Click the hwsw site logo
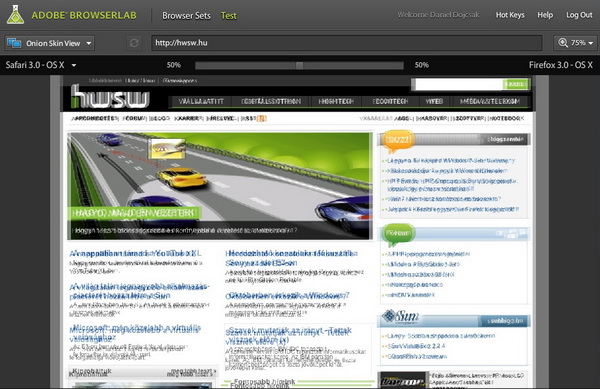Viewport: 600px width, 389px height. click(x=110, y=96)
